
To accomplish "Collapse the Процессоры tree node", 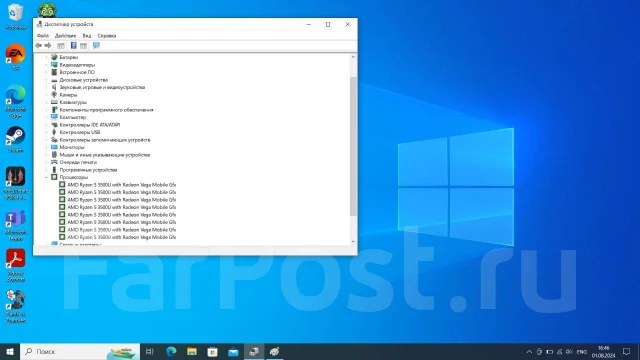I will coord(46,177).
